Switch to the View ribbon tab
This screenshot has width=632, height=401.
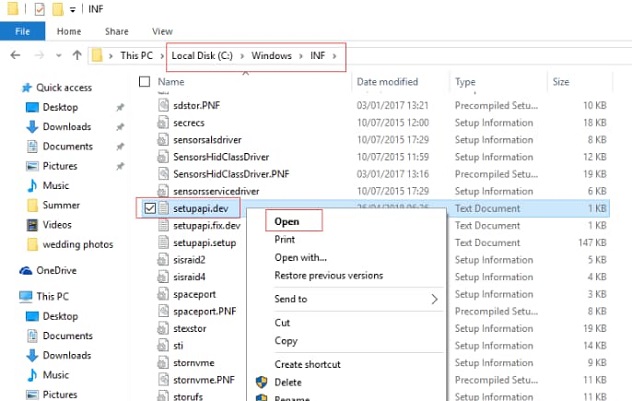[162, 31]
